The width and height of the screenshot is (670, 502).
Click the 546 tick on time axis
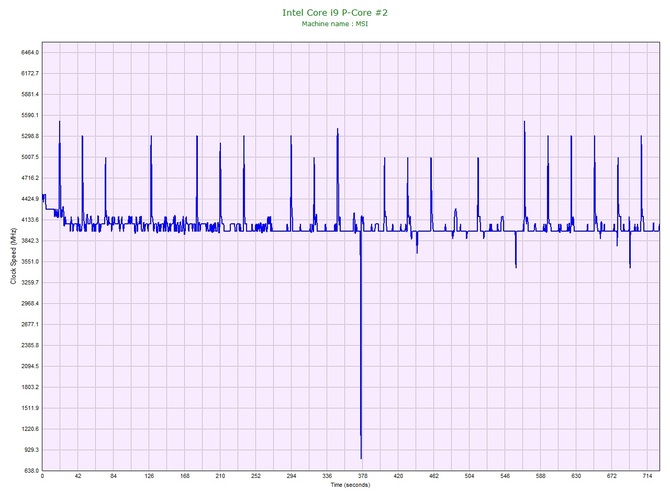505,476
